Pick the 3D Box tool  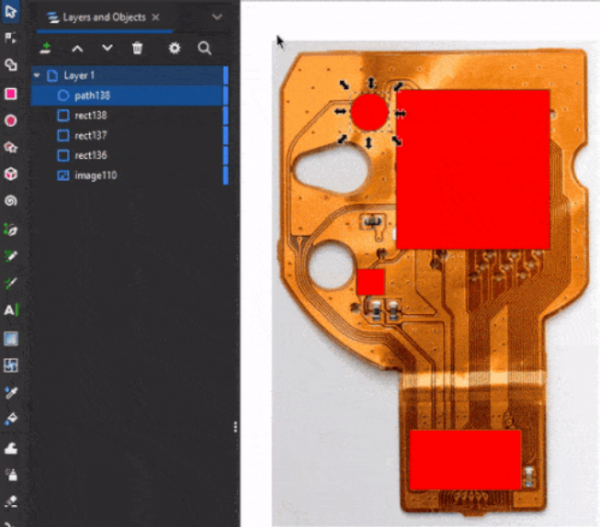(11, 174)
